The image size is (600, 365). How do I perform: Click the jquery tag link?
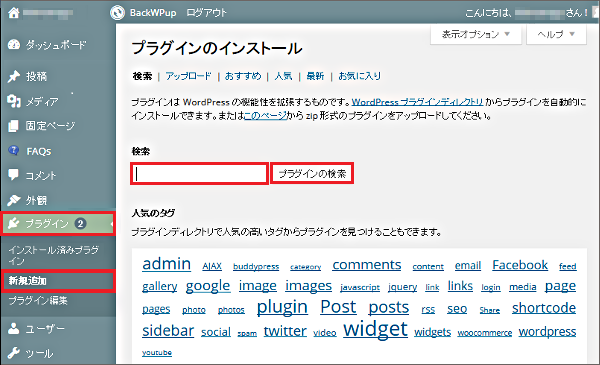[403, 287]
